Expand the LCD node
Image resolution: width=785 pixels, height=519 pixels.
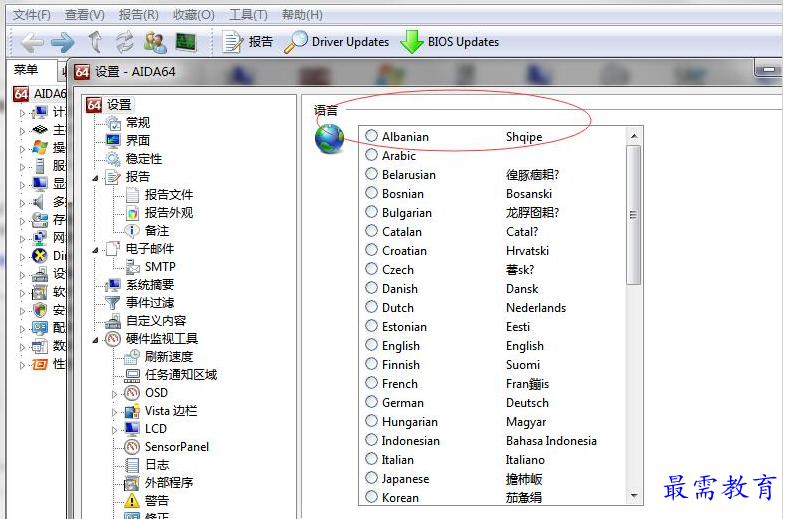click(114, 430)
